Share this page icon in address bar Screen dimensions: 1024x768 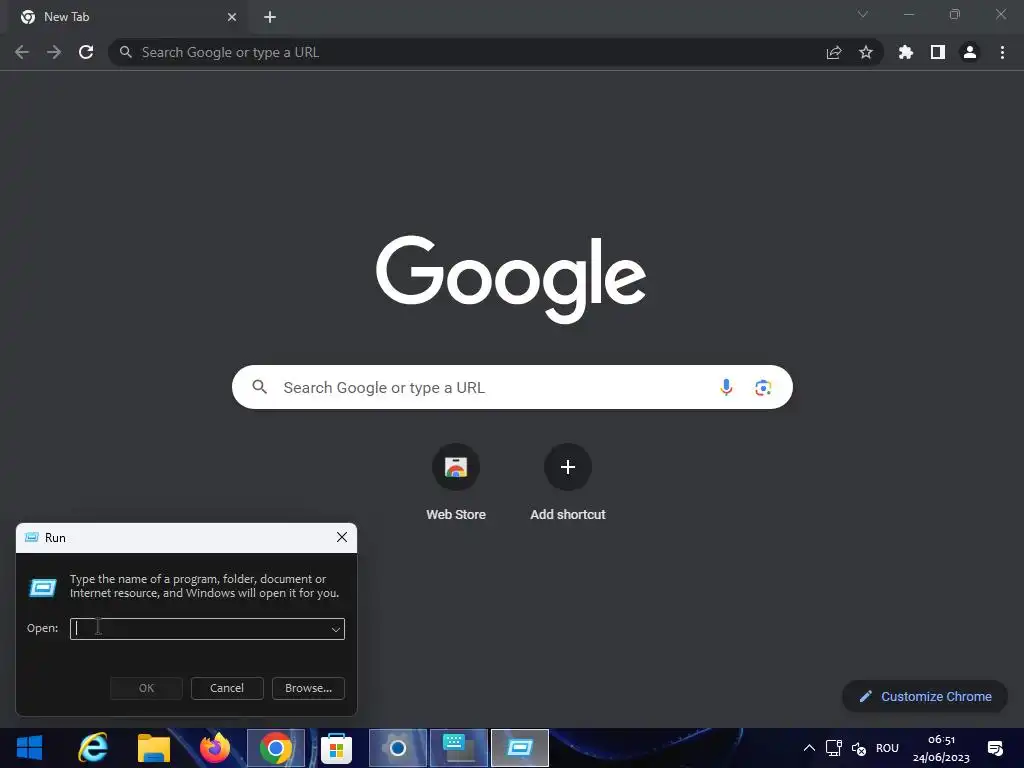[x=833, y=52]
